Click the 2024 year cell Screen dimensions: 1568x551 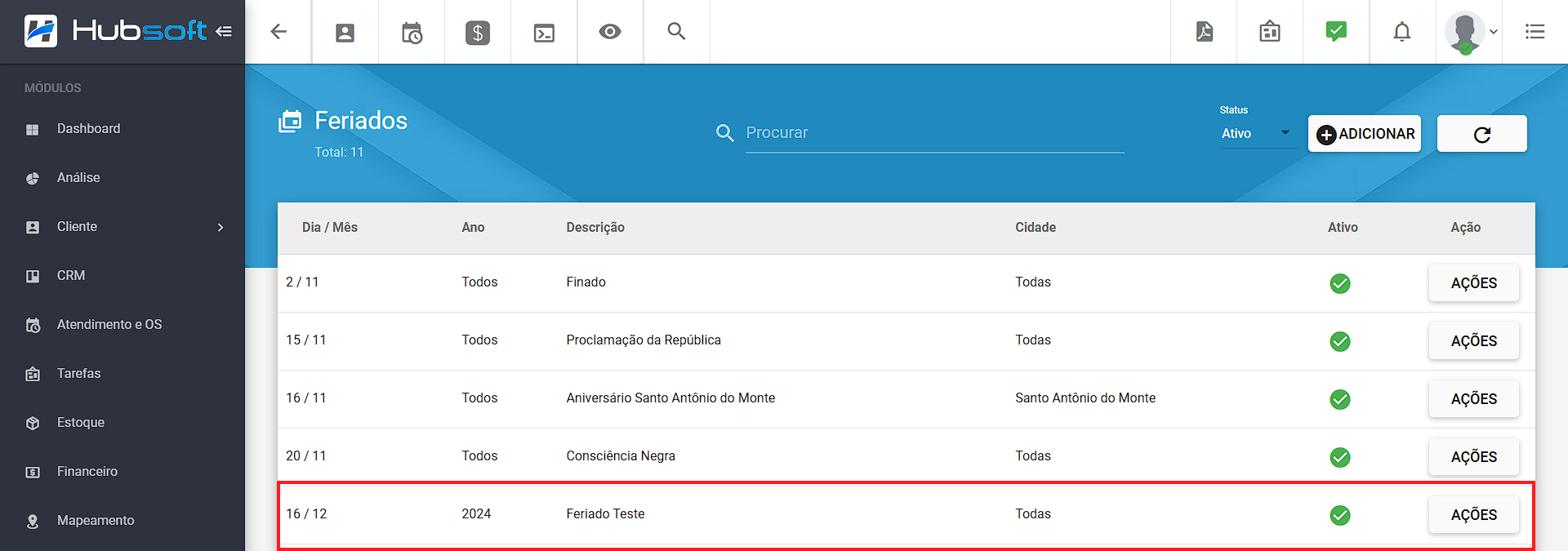point(476,514)
